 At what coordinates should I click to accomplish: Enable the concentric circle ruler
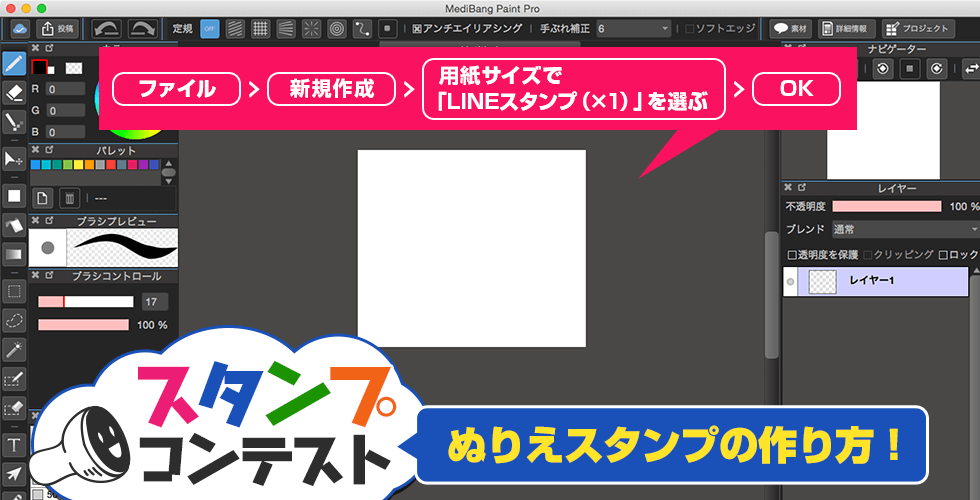click(336, 29)
